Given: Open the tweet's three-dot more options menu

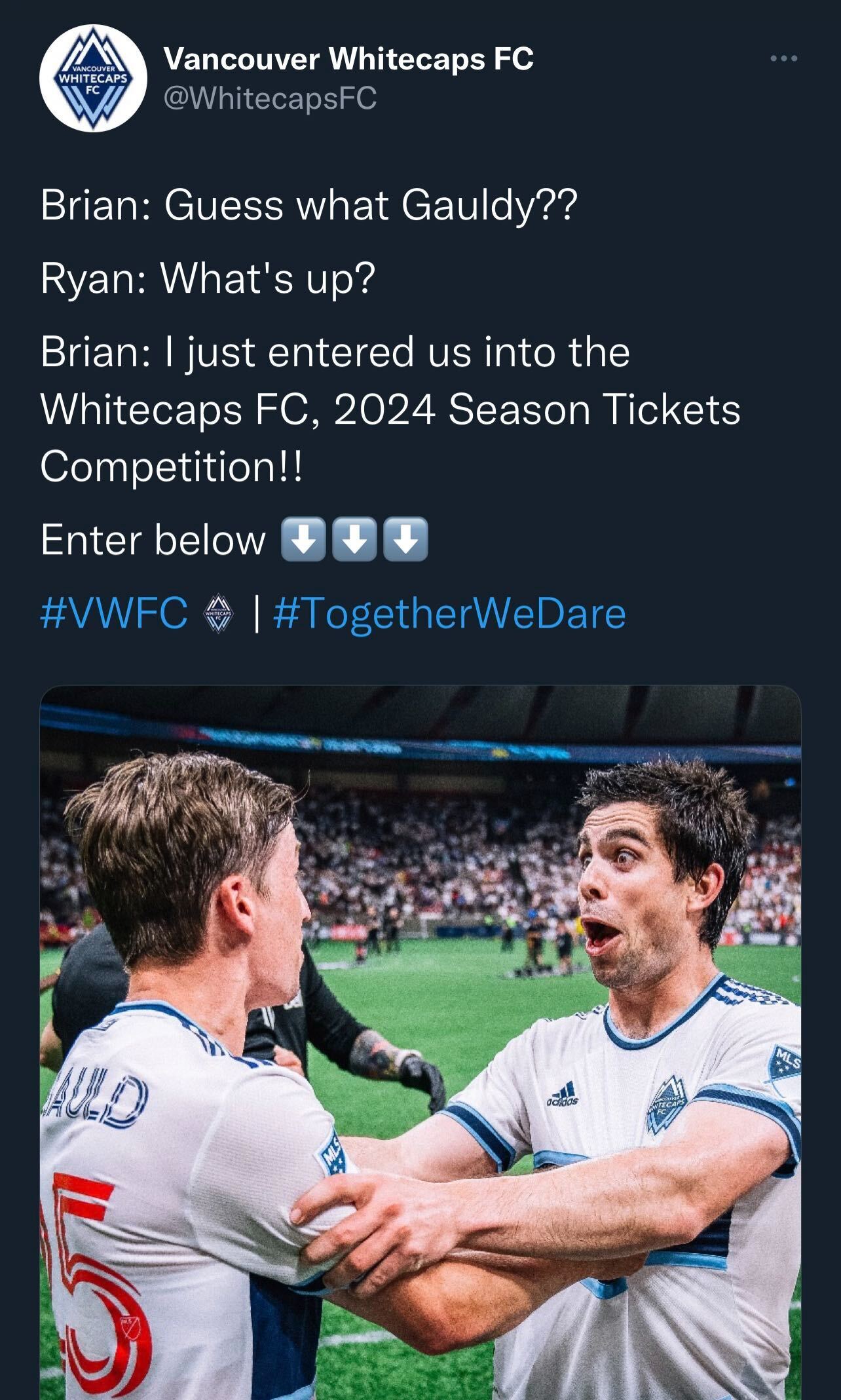Looking at the screenshot, I should 783,59.
